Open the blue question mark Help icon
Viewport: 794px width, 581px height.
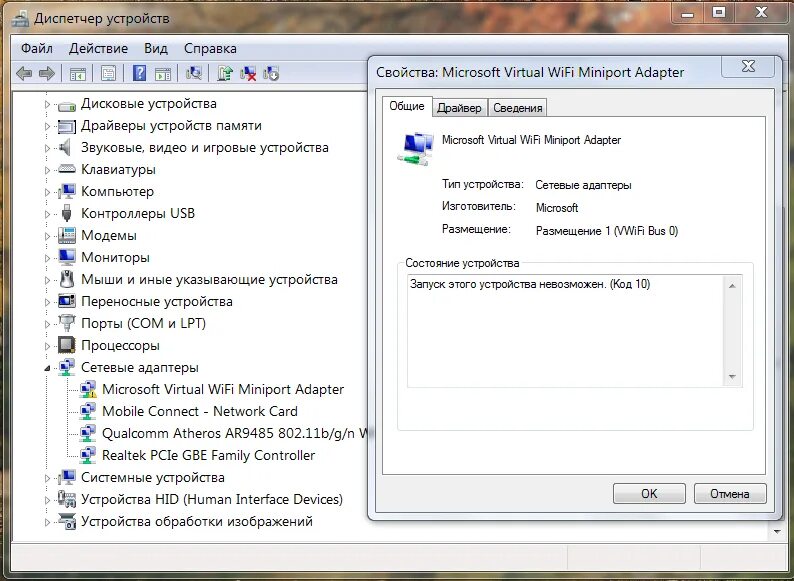[x=139, y=73]
